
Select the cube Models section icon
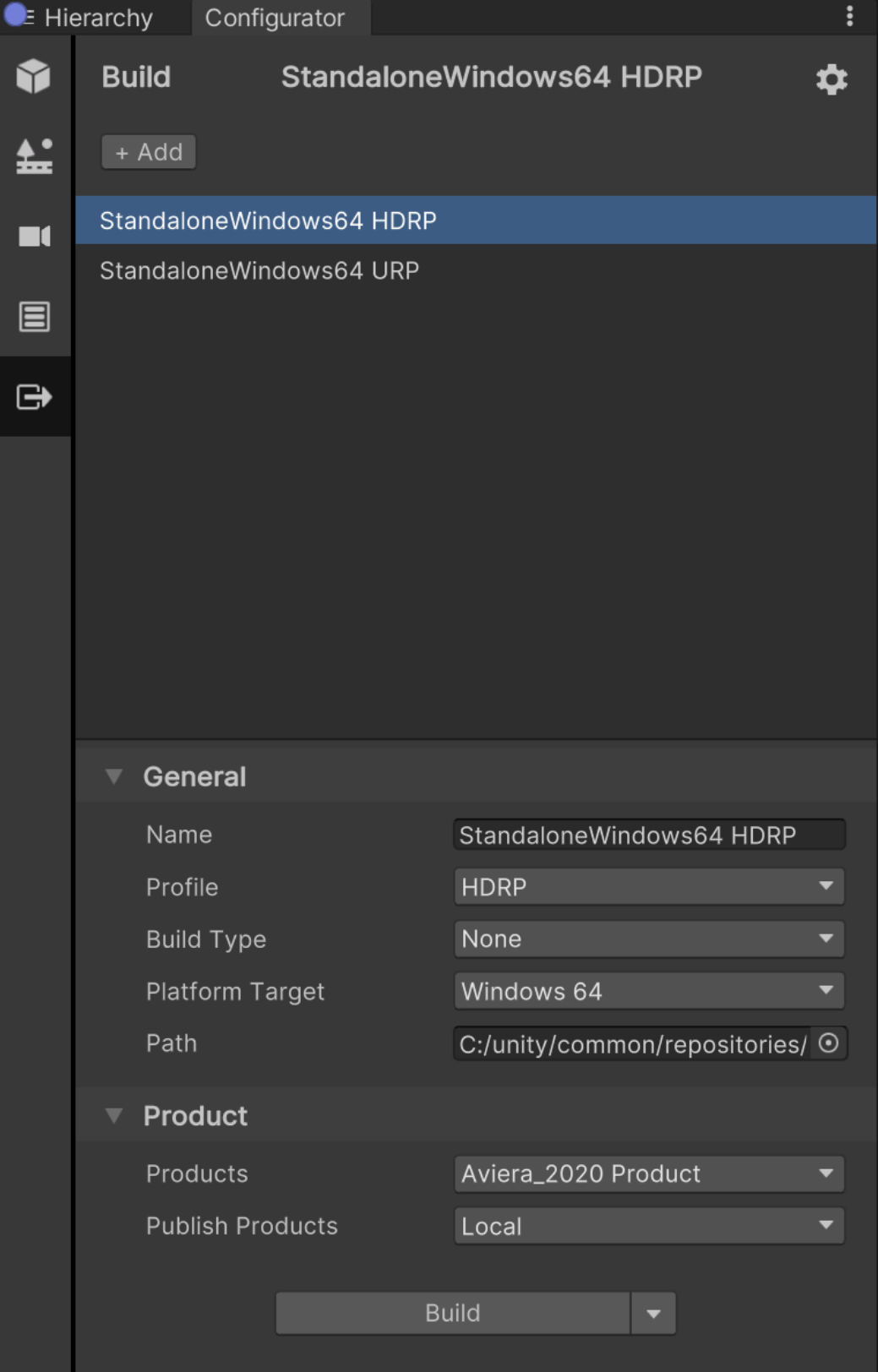click(x=34, y=76)
